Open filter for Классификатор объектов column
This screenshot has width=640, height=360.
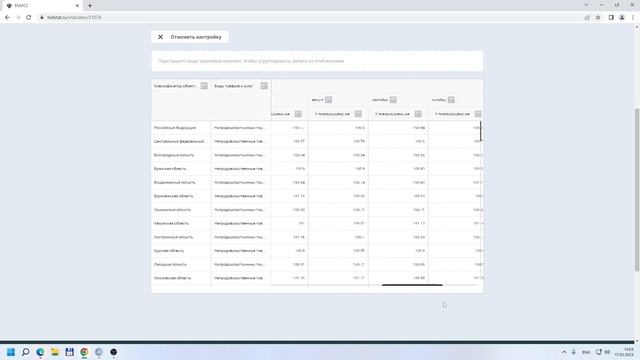click(x=204, y=86)
